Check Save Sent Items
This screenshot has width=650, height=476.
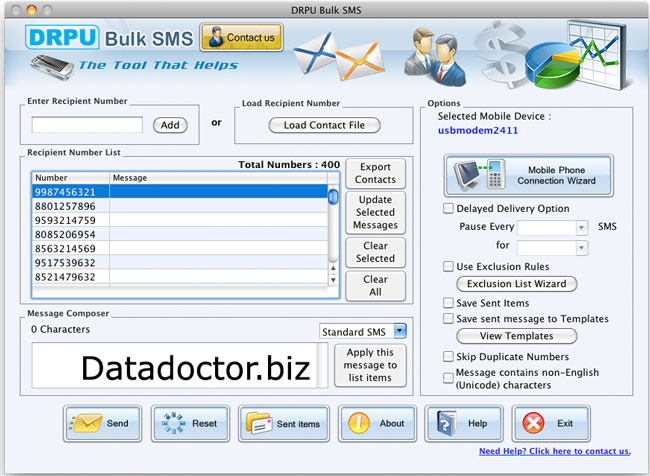pos(448,303)
